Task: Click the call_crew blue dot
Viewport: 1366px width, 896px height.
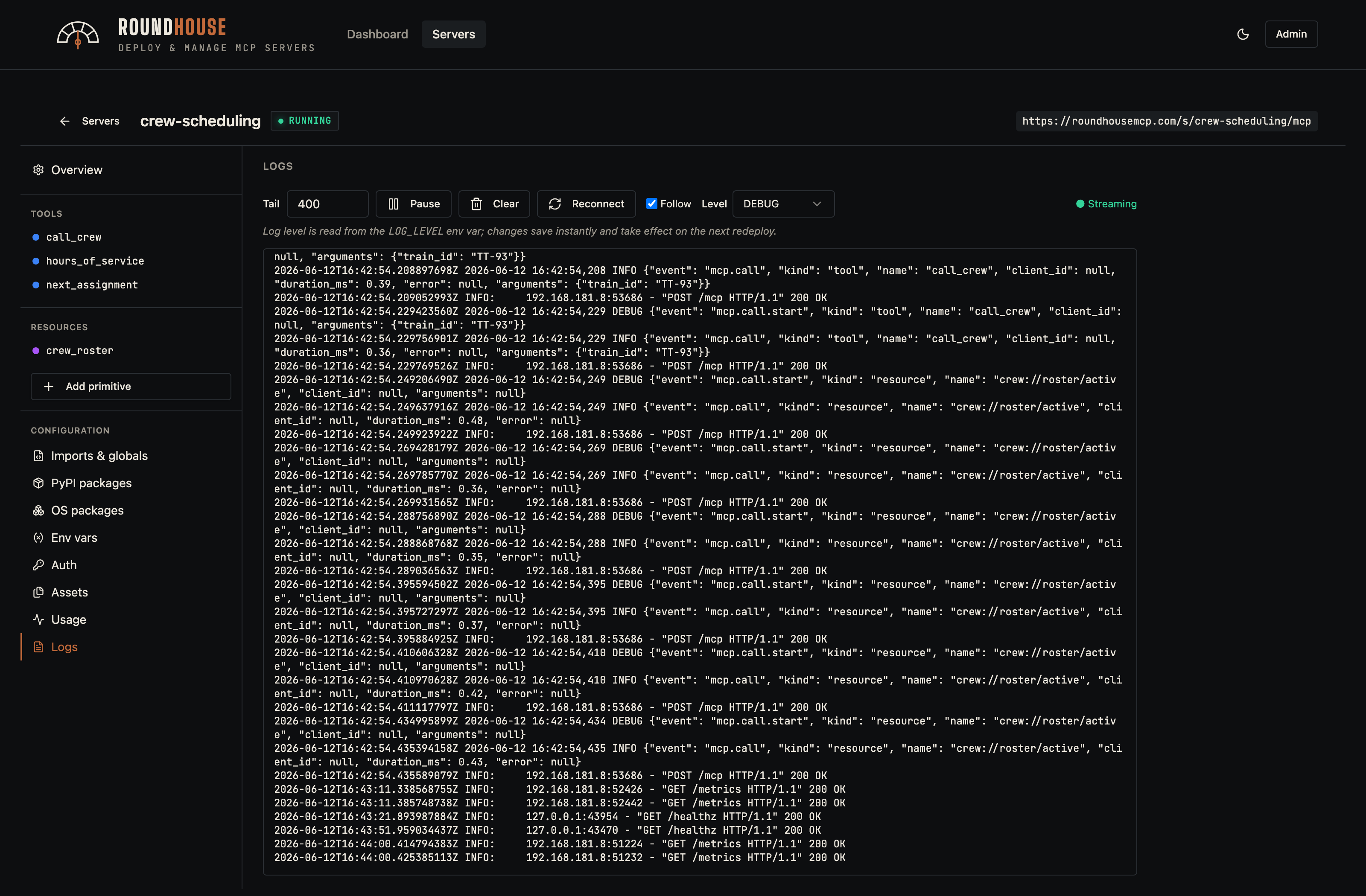Action: [x=35, y=237]
